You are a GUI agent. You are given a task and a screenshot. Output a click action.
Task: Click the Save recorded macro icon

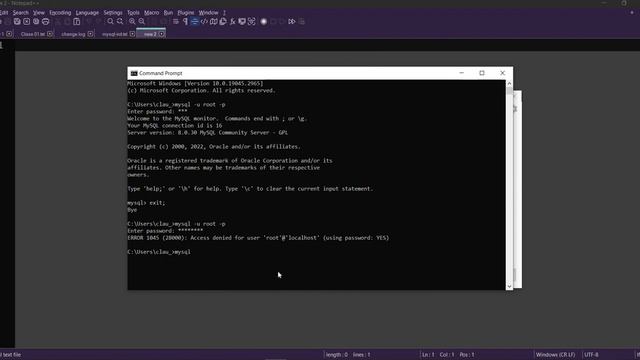[302, 22]
